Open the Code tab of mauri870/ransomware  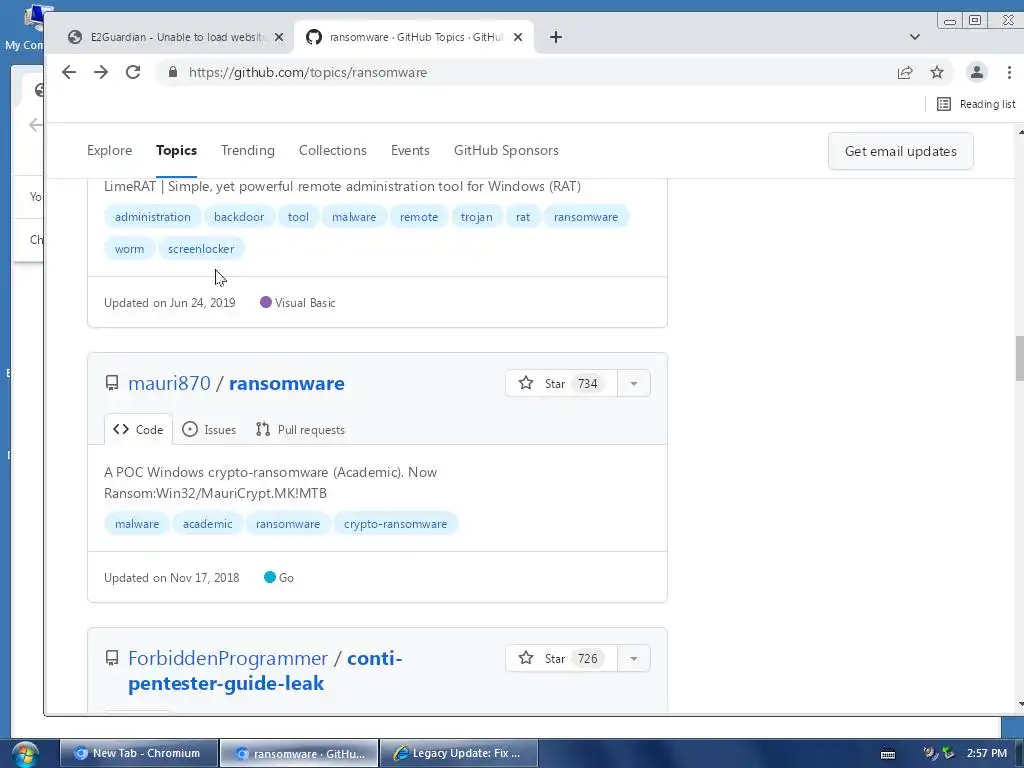coord(138,430)
